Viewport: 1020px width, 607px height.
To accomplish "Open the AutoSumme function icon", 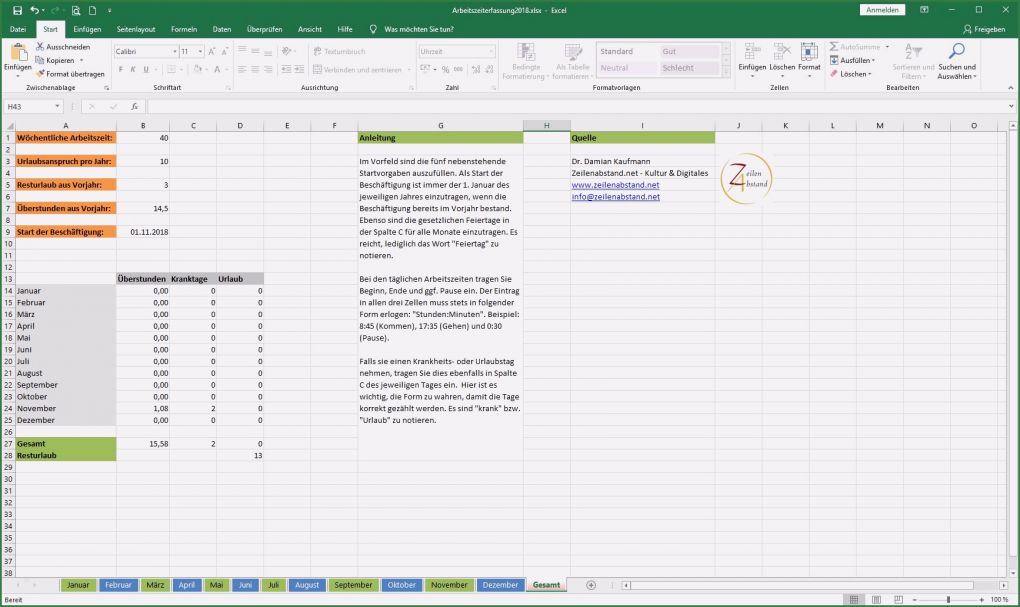I will [834, 47].
